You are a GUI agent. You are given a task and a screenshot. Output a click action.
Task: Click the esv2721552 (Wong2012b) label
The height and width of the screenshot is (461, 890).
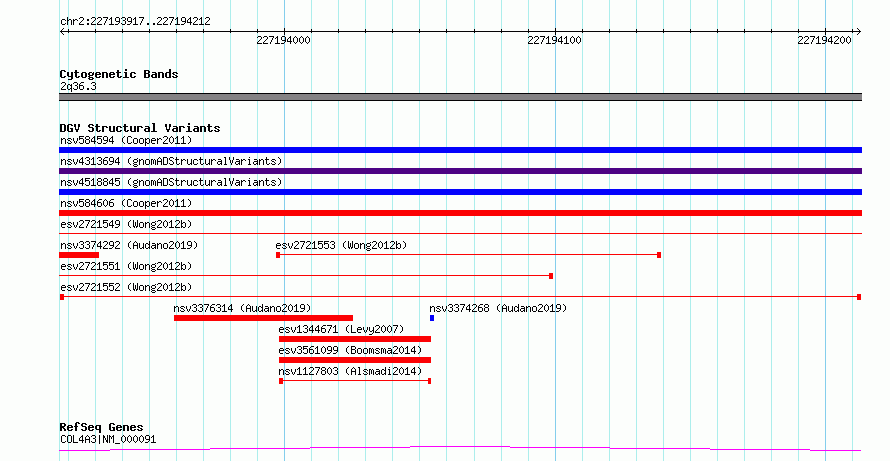click(x=126, y=287)
